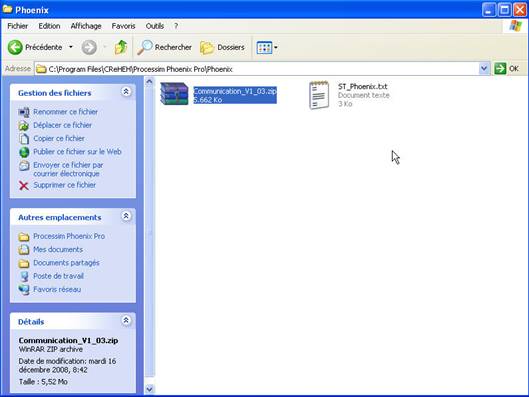The width and height of the screenshot is (529, 397).
Task: Open Mes documents link
Action: (58, 249)
